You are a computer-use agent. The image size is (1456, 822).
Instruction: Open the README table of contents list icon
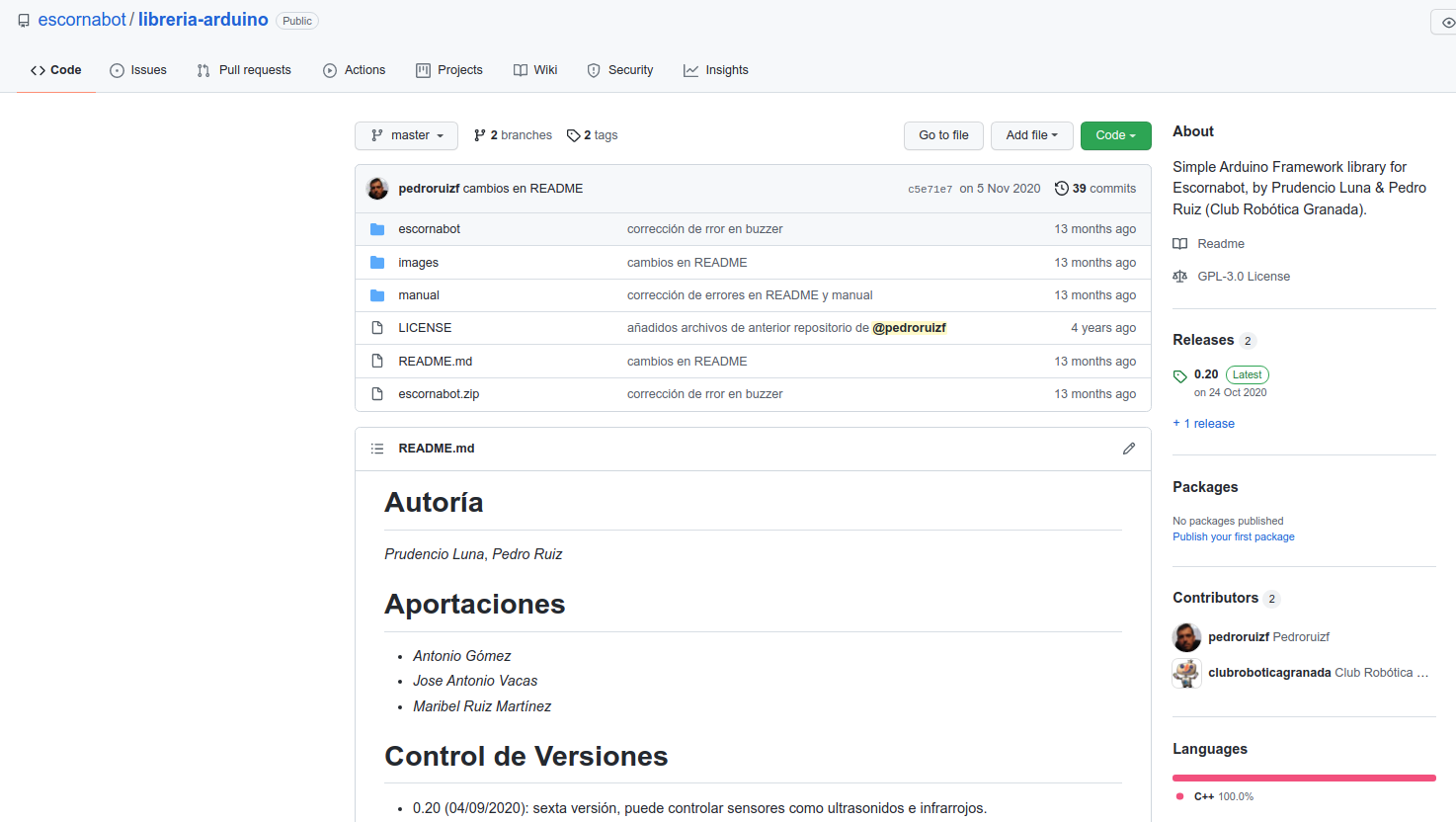pyautogui.click(x=377, y=449)
